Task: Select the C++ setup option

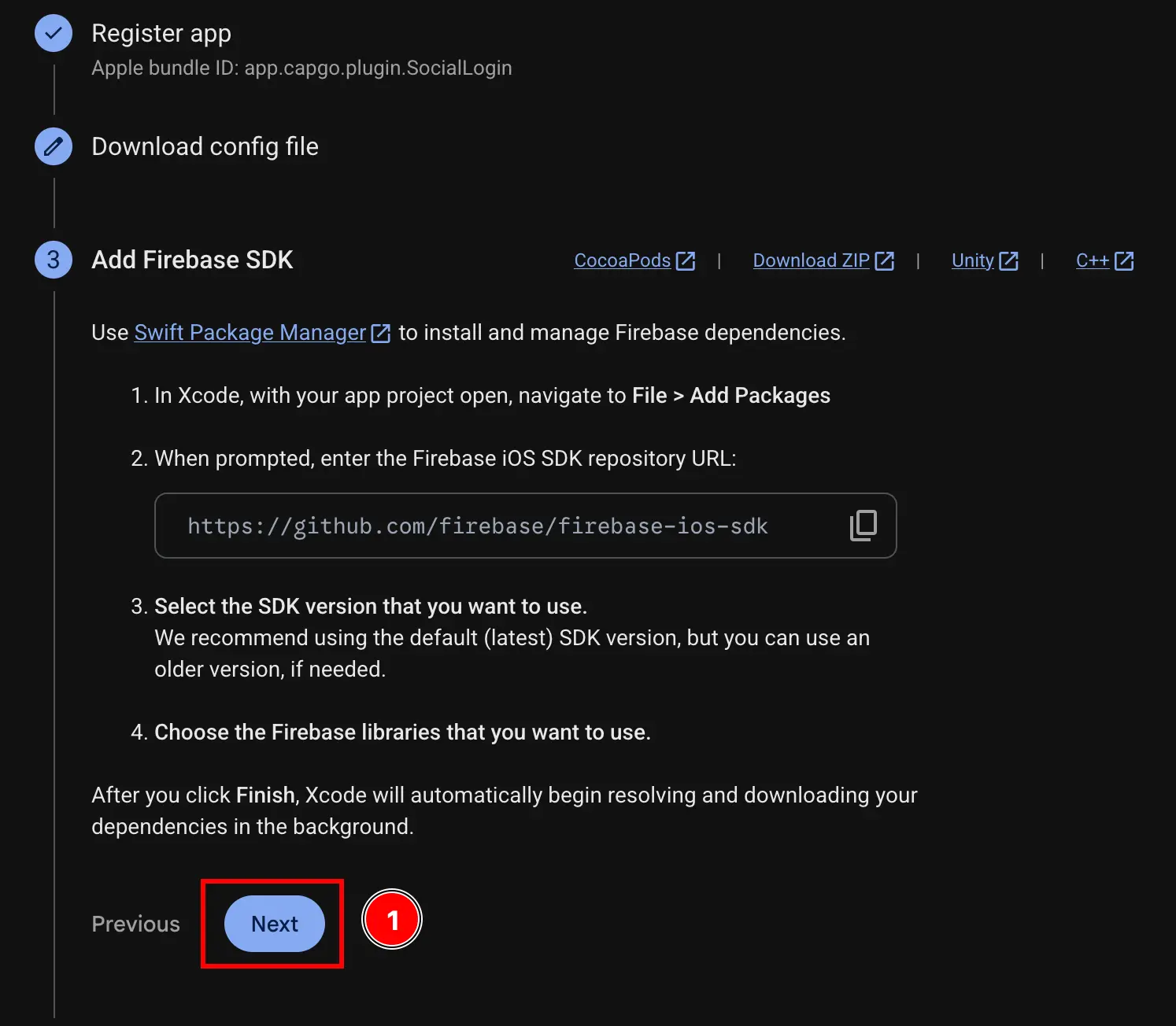Action: (1094, 260)
